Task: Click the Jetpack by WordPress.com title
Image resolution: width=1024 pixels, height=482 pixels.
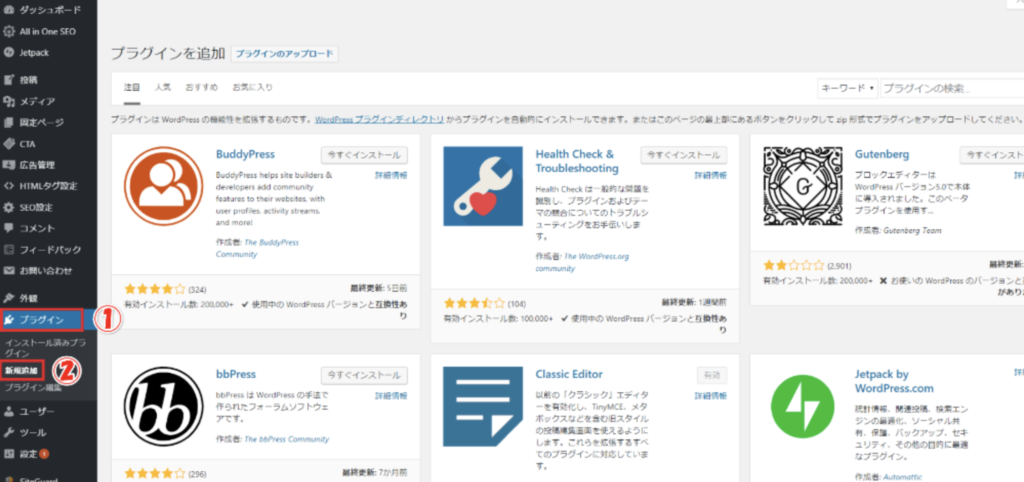Action: click(894, 381)
